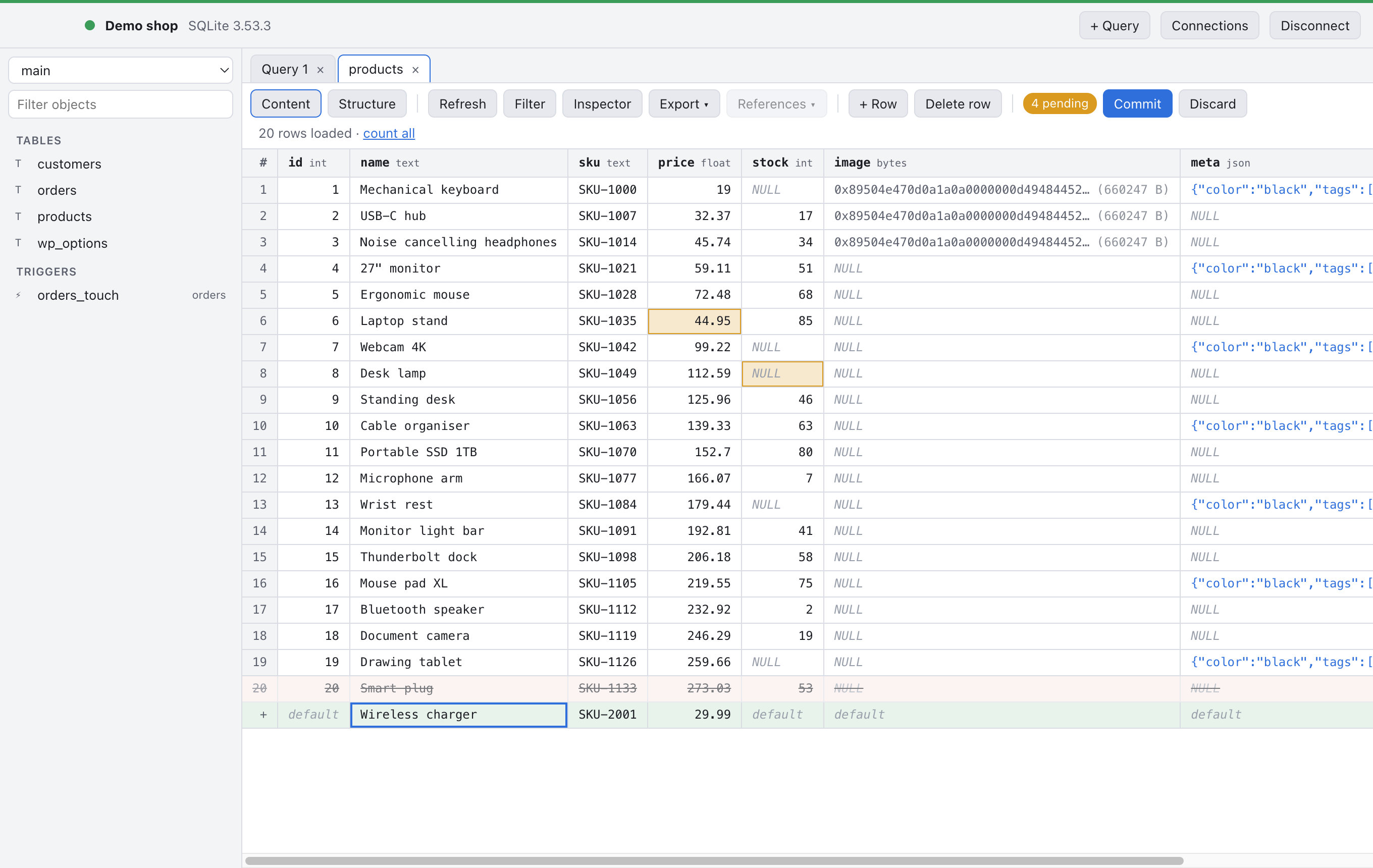Commit the pending changes
The width and height of the screenshot is (1373, 868).
pyautogui.click(x=1137, y=104)
